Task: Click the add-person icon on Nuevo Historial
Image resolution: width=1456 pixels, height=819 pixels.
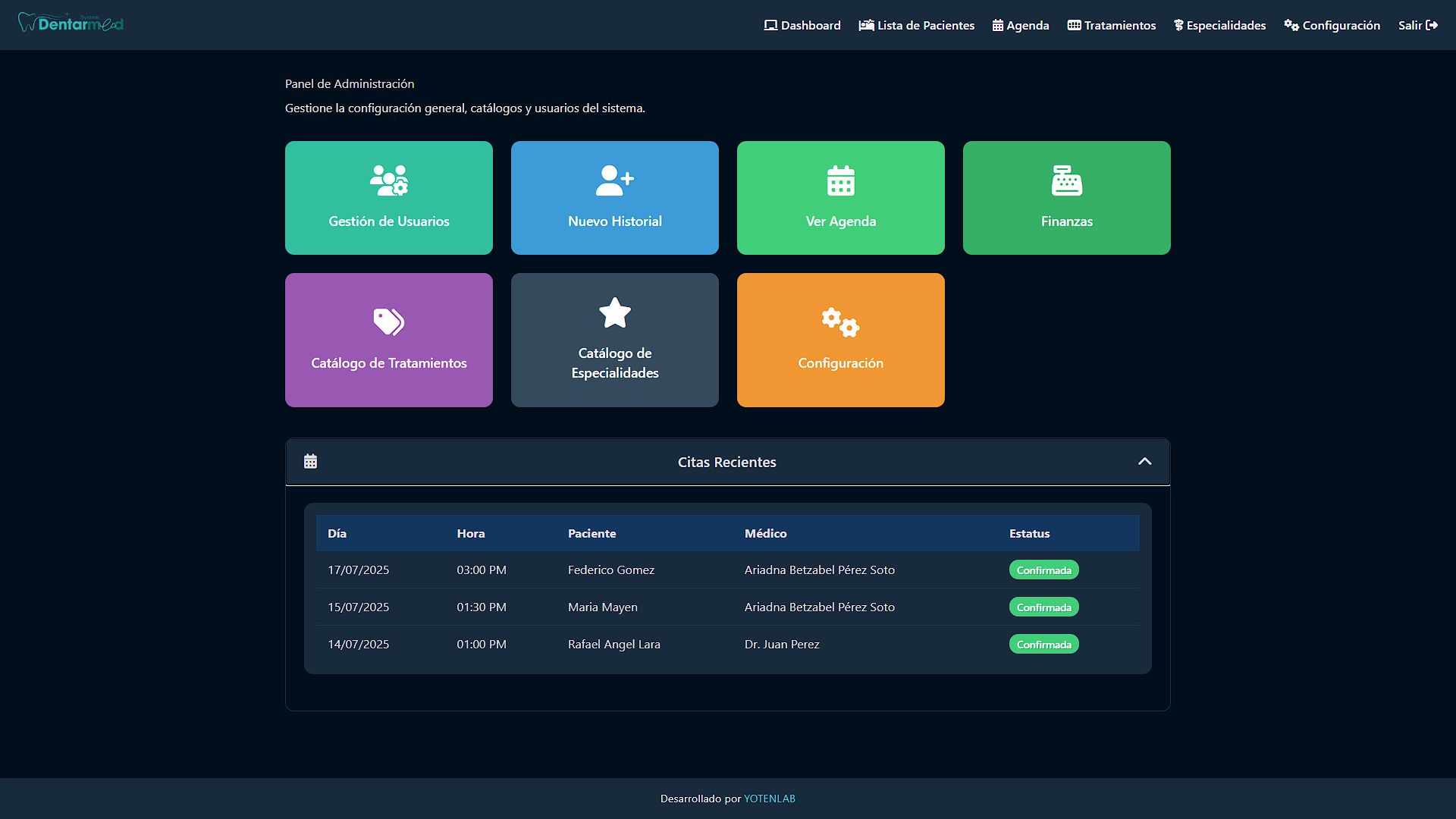Action: (615, 180)
